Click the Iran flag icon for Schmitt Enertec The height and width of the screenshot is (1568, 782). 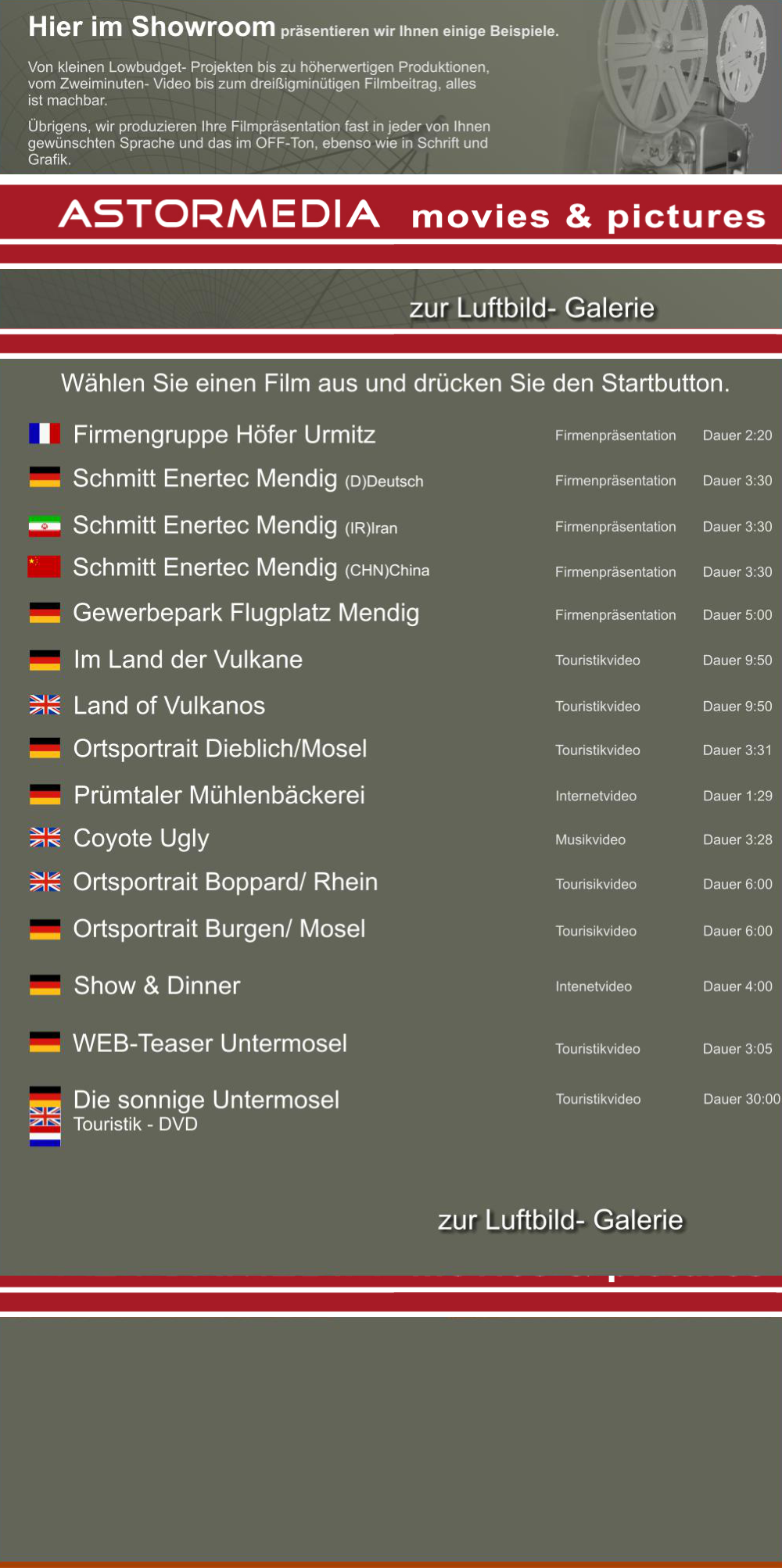click(45, 526)
